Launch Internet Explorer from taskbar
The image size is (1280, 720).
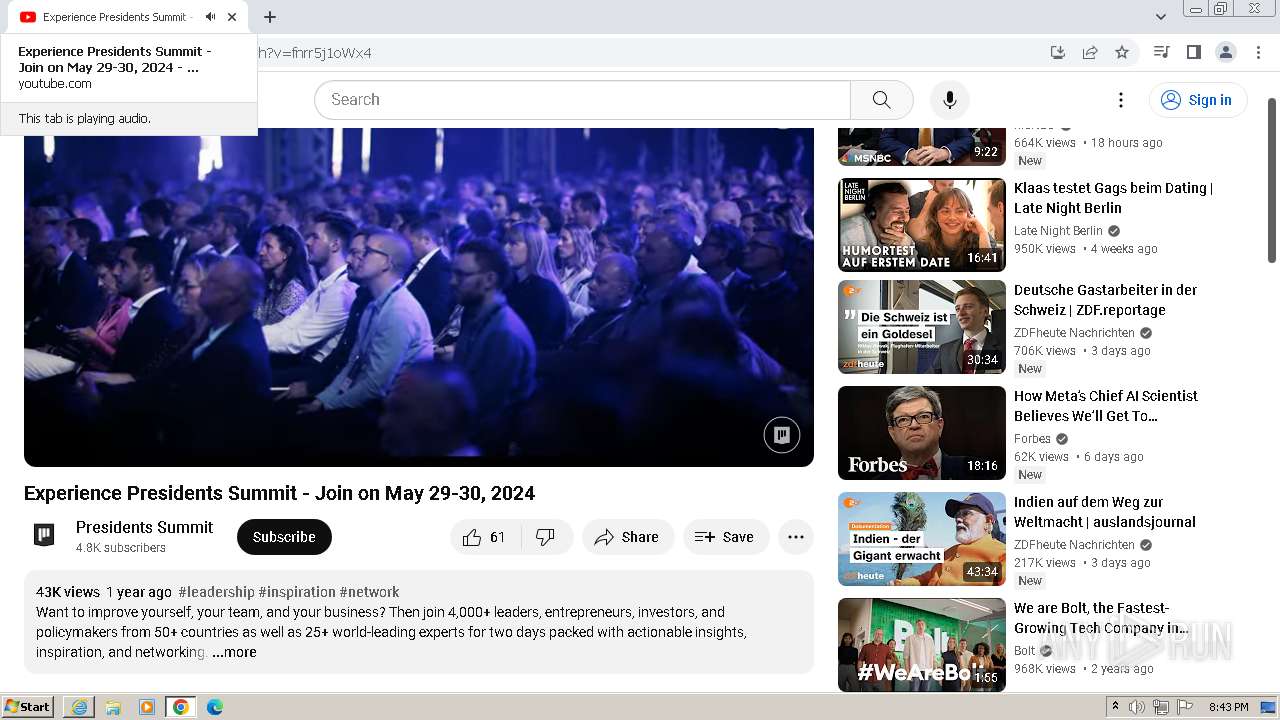(79, 707)
